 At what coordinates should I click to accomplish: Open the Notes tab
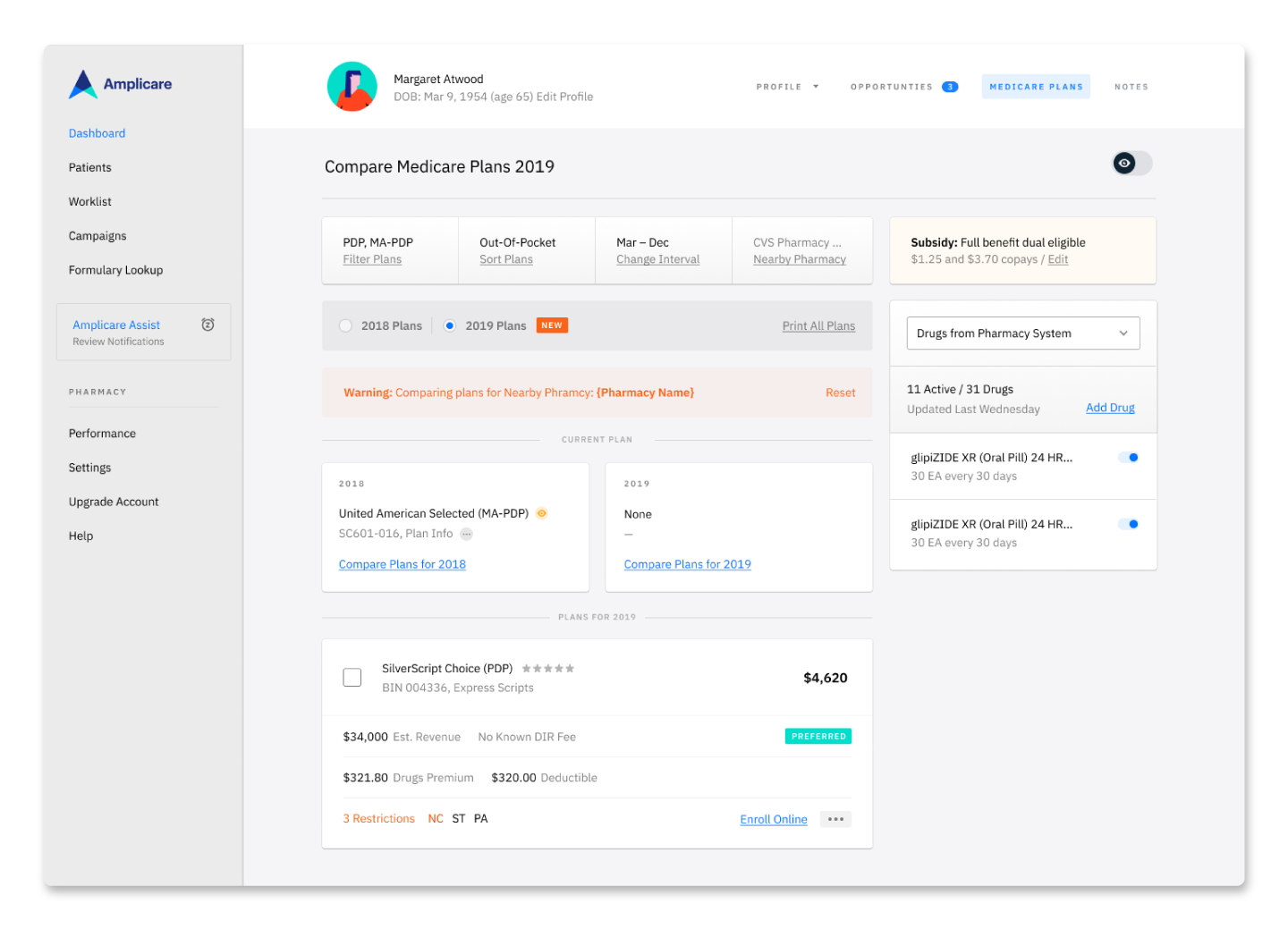coord(1131,87)
